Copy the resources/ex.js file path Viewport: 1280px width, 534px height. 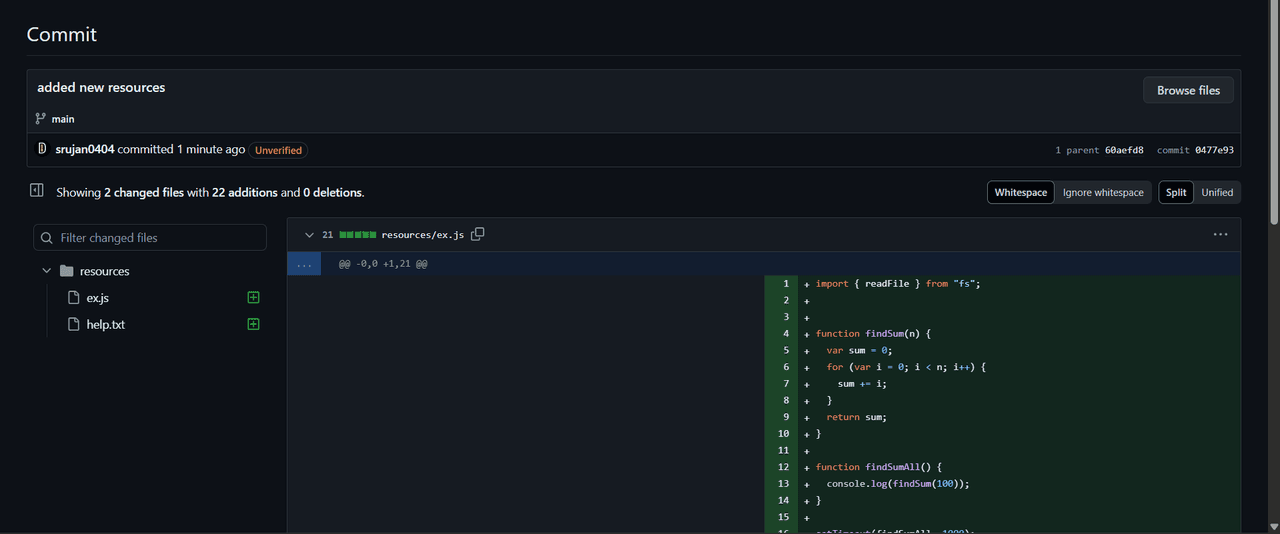click(478, 234)
